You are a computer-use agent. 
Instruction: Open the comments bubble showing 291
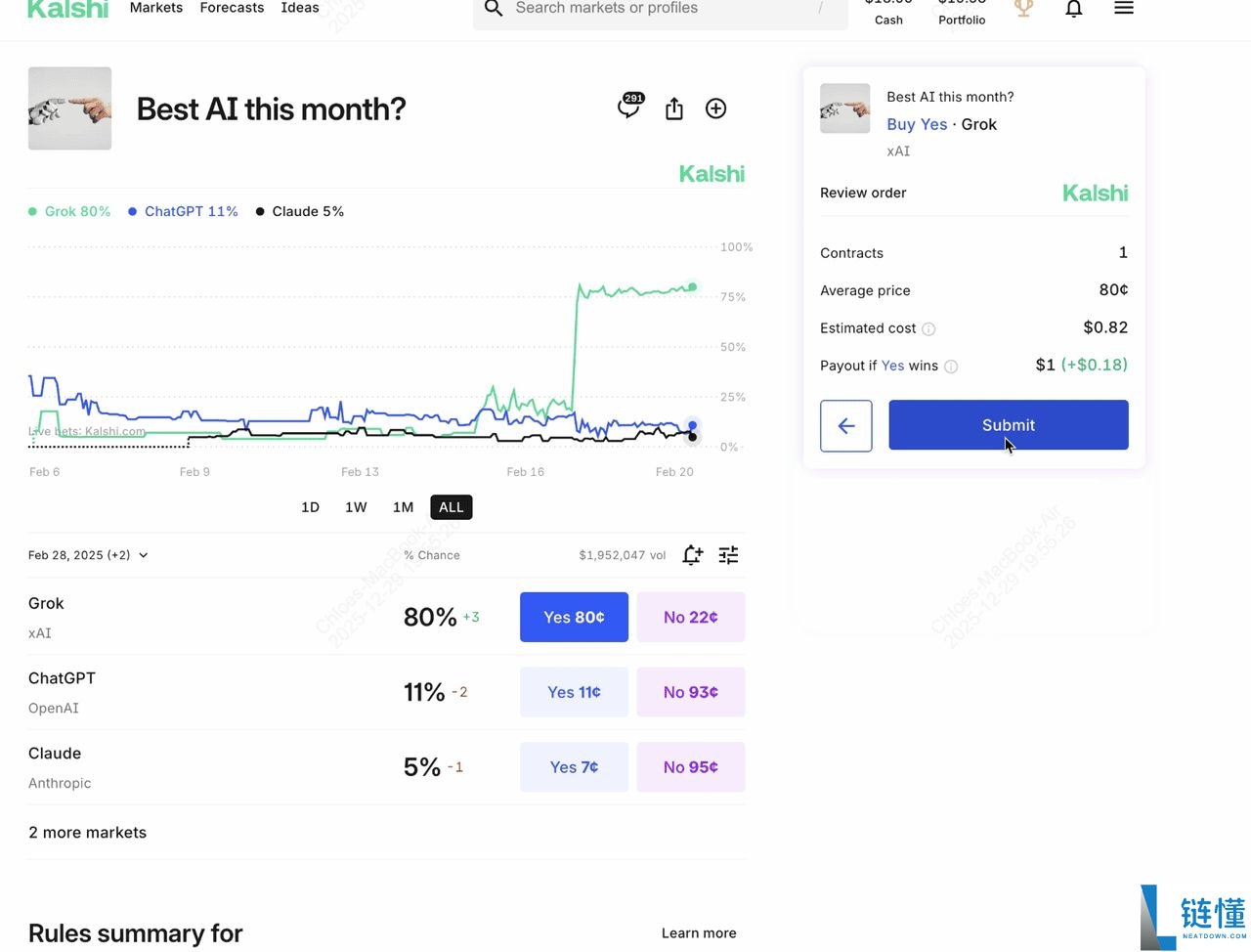[x=630, y=107]
